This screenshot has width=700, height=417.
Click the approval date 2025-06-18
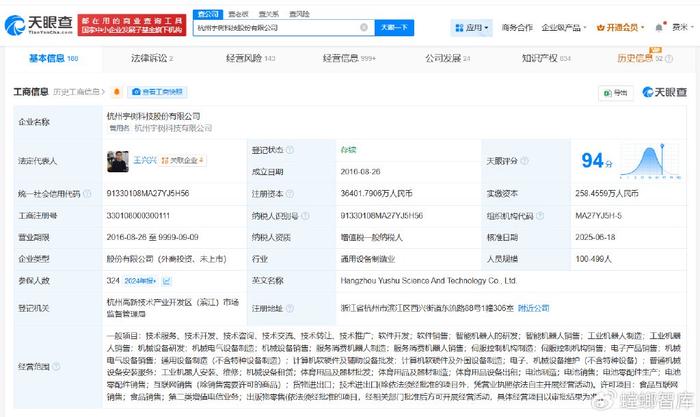595,237
